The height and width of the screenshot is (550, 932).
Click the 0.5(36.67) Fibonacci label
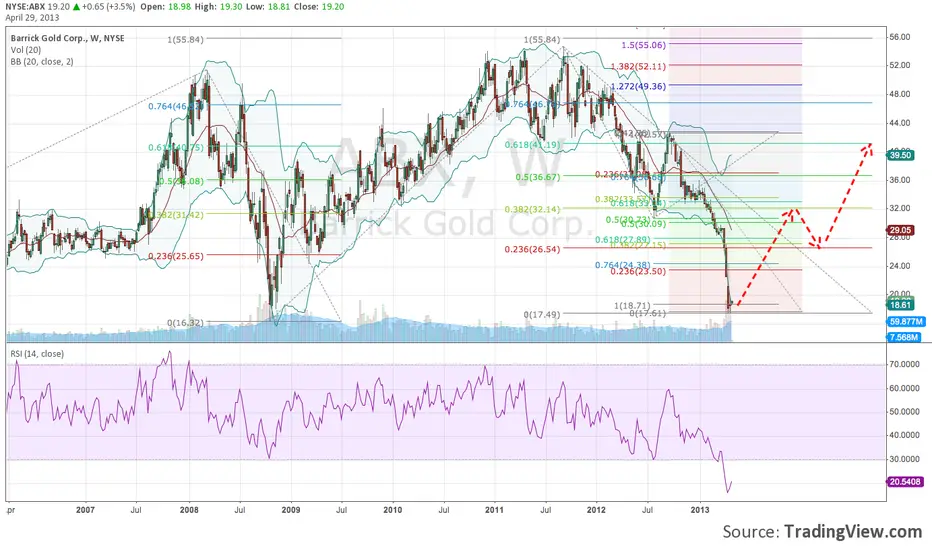(x=538, y=177)
